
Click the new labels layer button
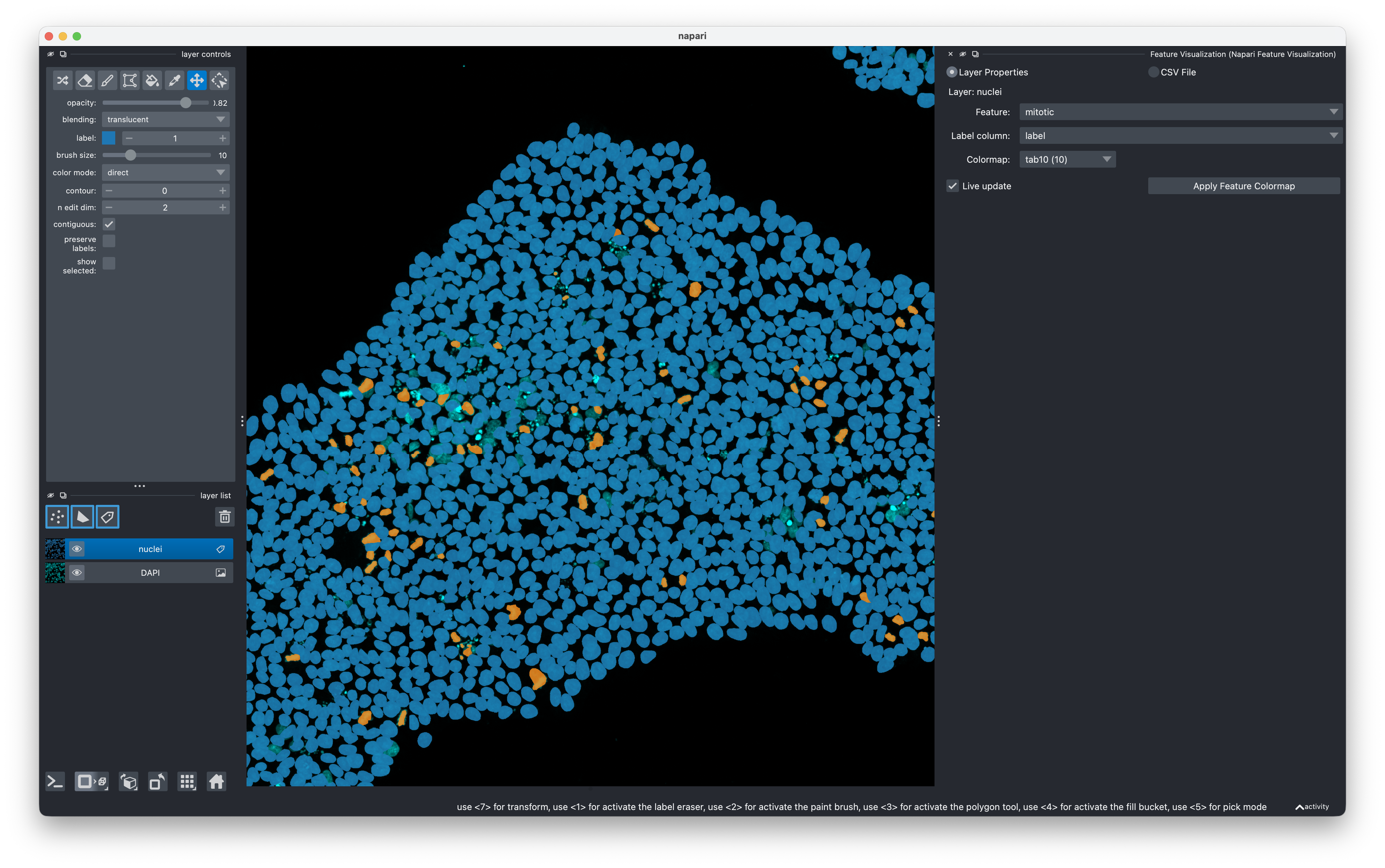coord(107,517)
